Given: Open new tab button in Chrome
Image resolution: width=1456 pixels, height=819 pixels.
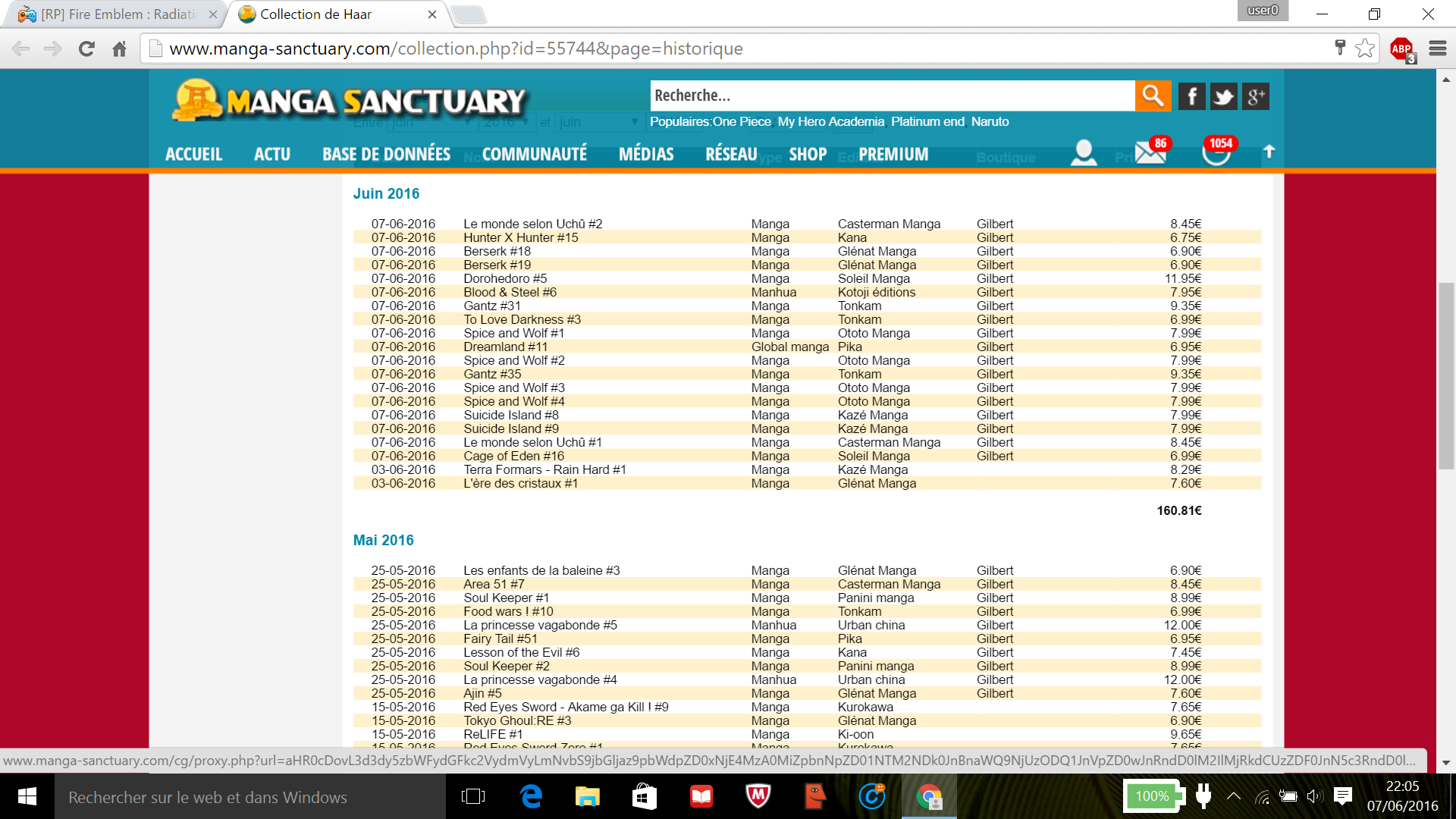Looking at the screenshot, I should [468, 14].
